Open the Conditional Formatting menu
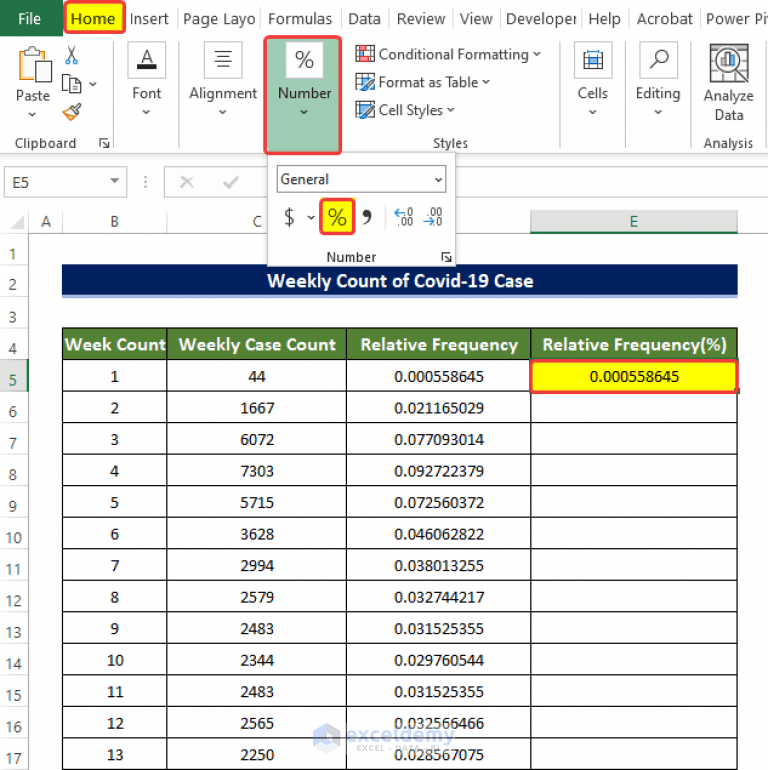Screen dimensions: 768x770 pyautogui.click(x=448, y=54)
